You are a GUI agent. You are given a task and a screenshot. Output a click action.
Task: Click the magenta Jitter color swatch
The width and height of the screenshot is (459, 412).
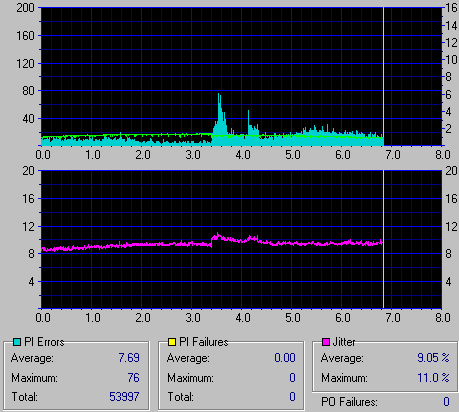(326, 342)
